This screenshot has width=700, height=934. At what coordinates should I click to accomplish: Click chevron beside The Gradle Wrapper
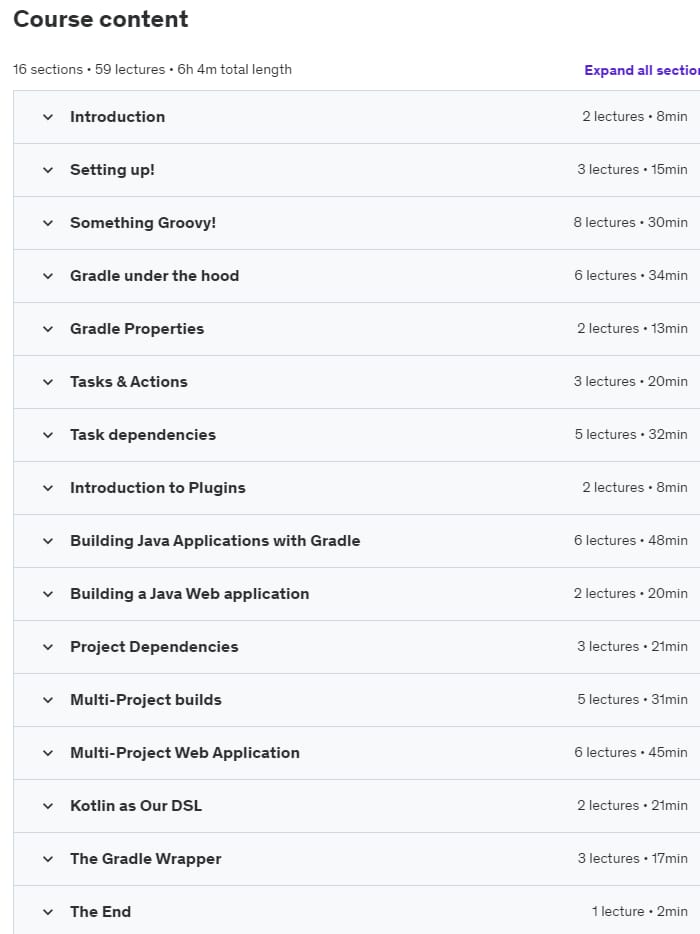click(x=48, y=859)
